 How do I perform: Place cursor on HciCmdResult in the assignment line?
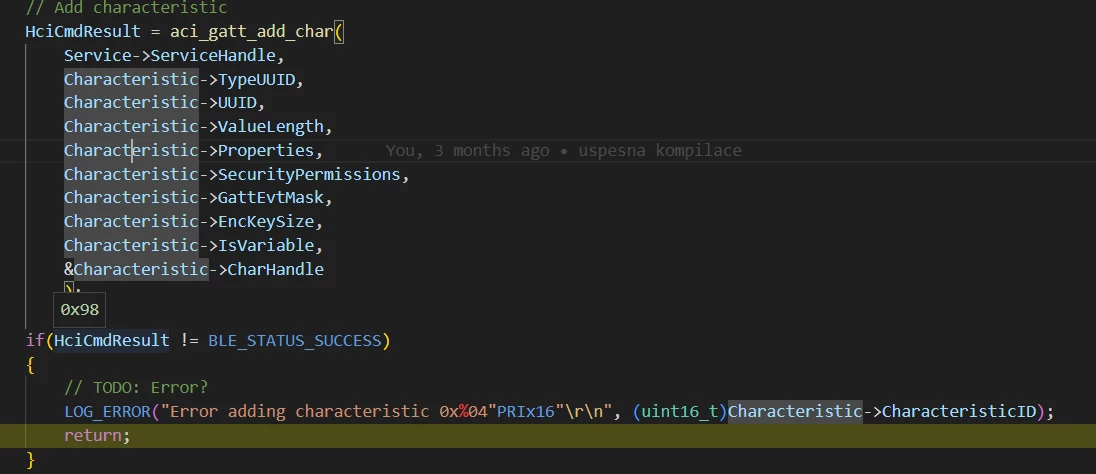tap(83, 31)
